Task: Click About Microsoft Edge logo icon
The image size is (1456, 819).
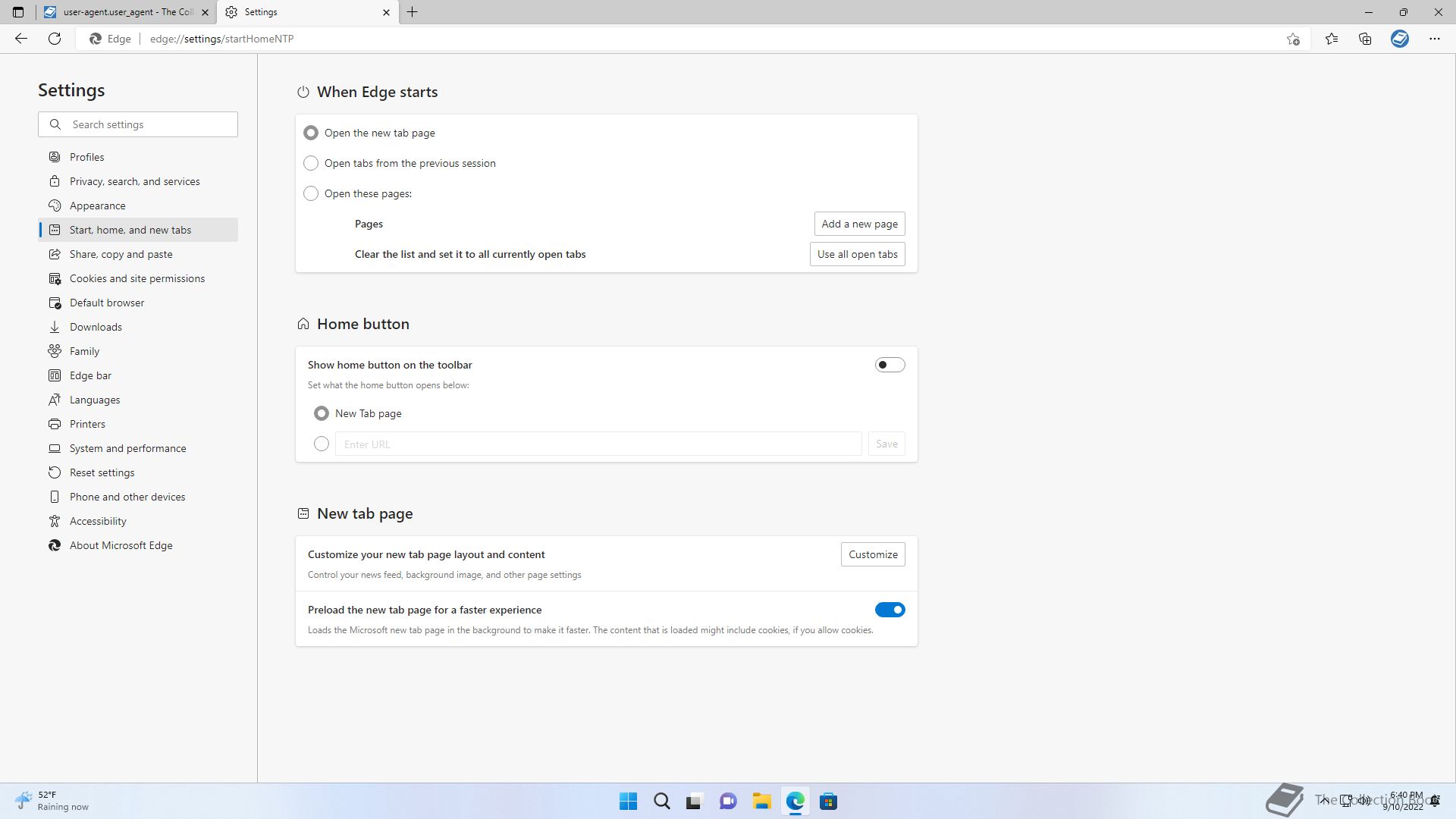Action: (55, 545)
